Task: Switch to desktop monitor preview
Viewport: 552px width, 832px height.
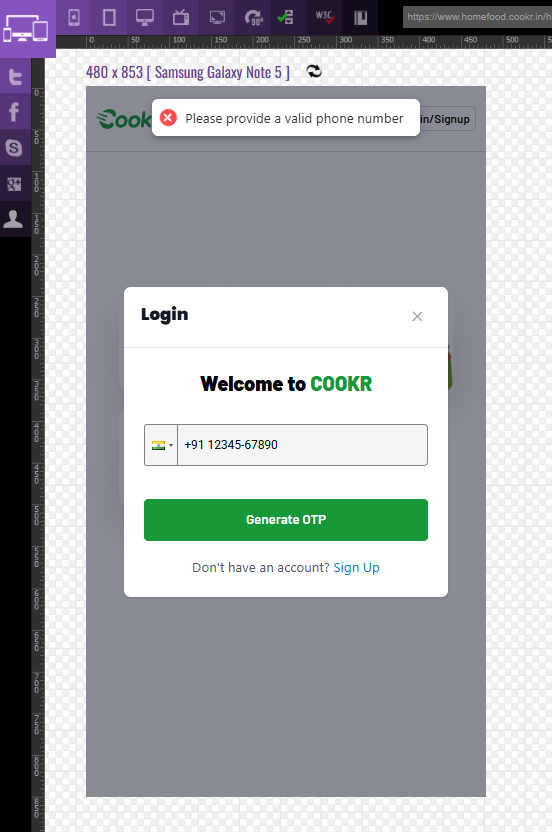Action: pos(145,18)
